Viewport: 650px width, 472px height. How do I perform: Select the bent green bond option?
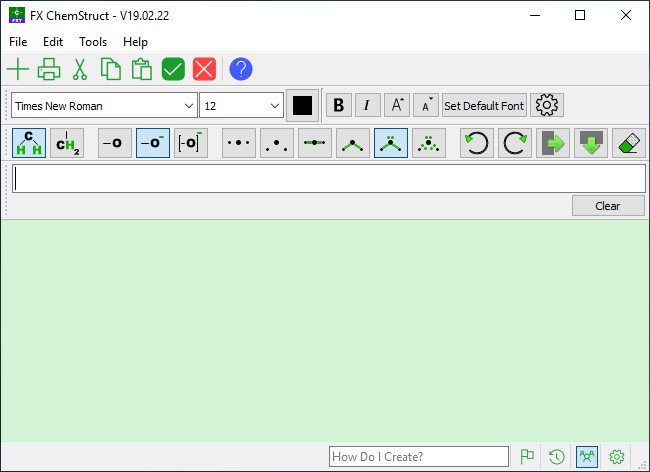point(353,143)
